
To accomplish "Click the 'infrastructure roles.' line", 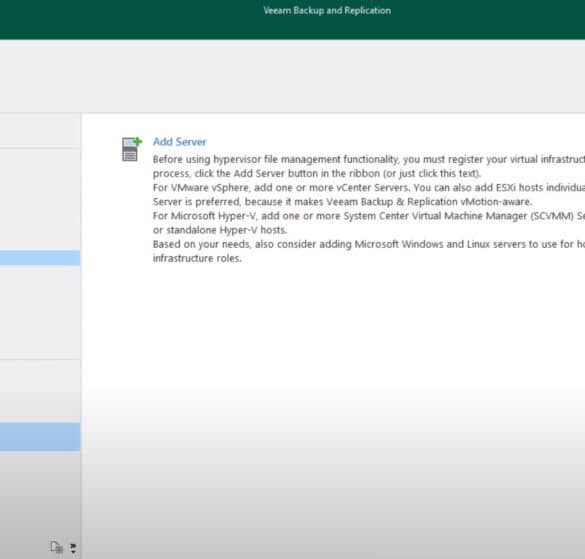I will point(197,258).
